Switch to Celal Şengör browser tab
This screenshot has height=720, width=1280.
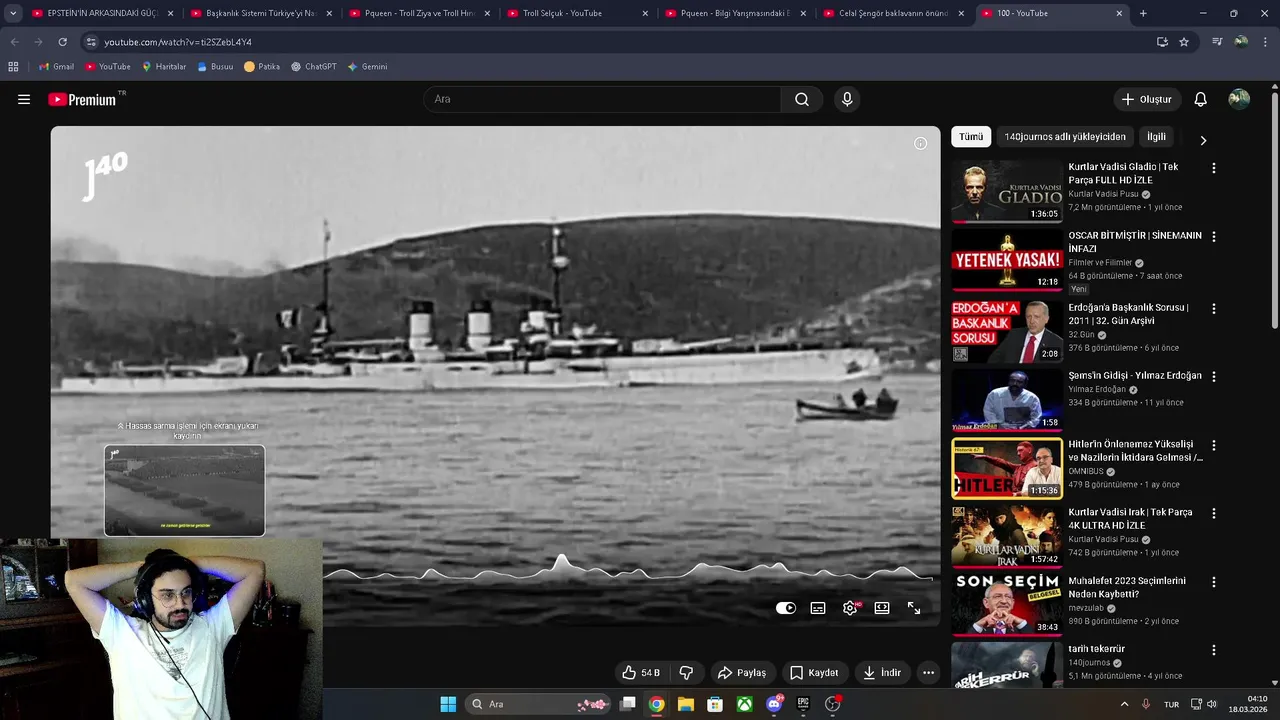click(893, 13)
